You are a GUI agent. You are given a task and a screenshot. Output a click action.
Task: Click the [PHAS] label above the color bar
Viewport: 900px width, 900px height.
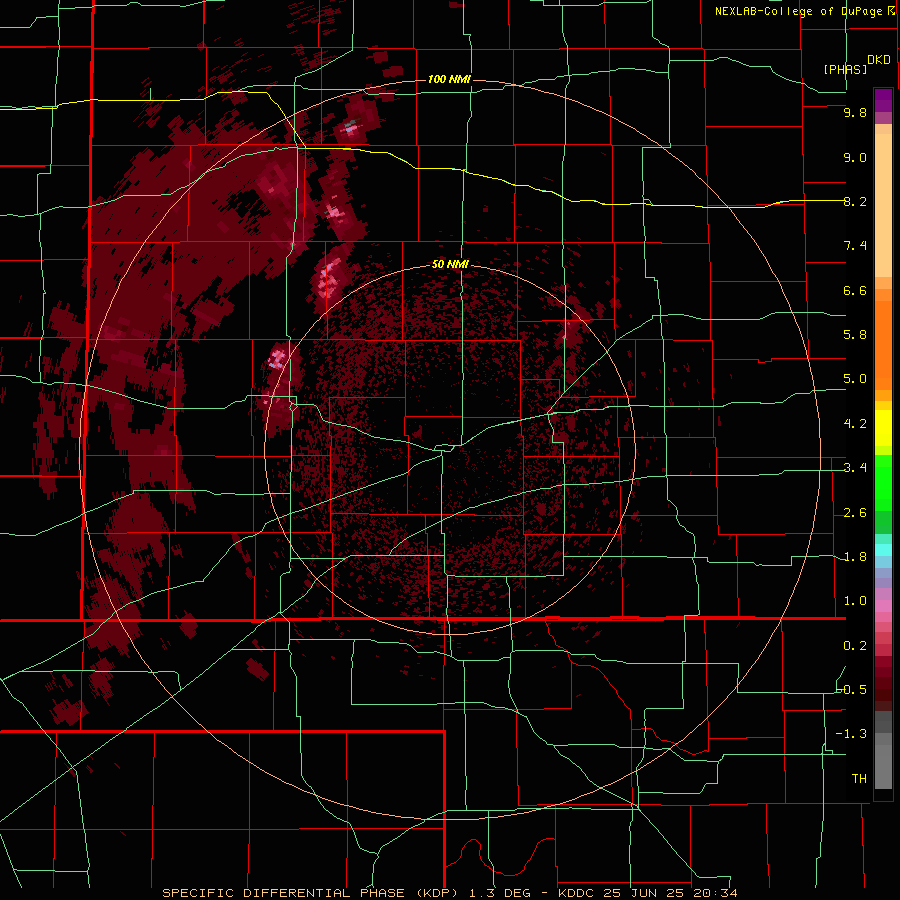pos(845,69)
